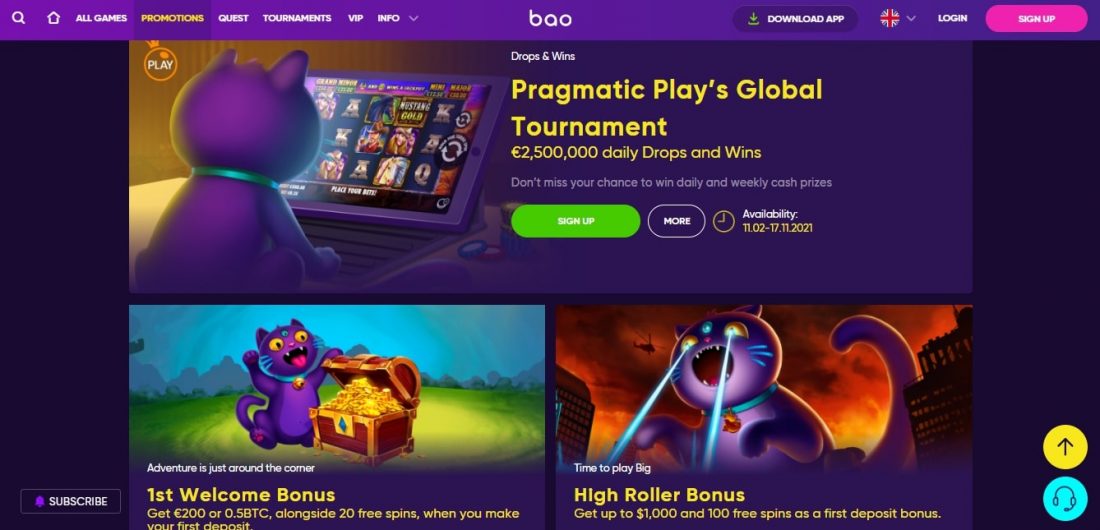Viewport: 1100px width, 530px height.
Task: Open the VIP menu item
Action: click(356, 18)
